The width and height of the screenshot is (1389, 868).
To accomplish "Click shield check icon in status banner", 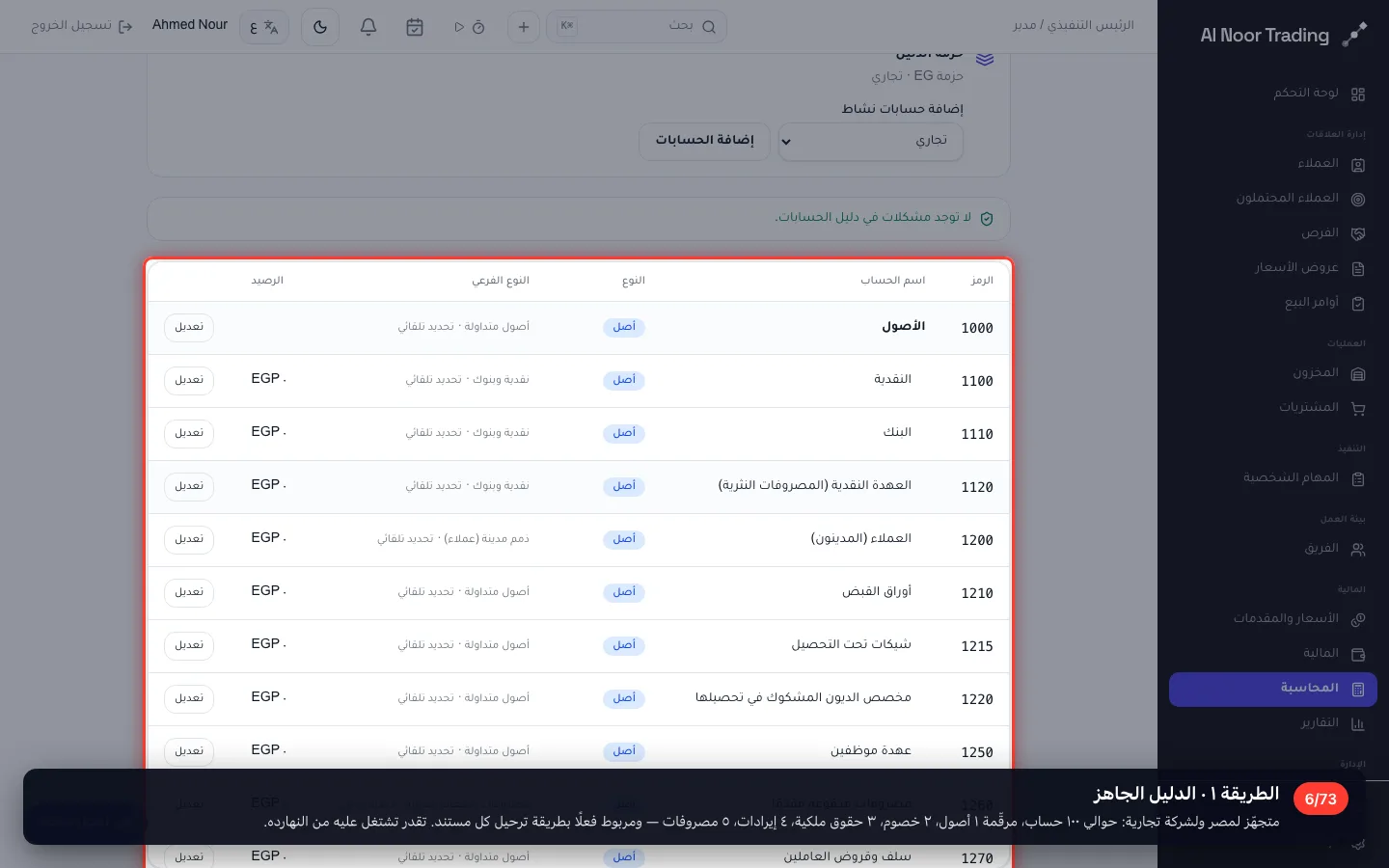I will [987, 219].
